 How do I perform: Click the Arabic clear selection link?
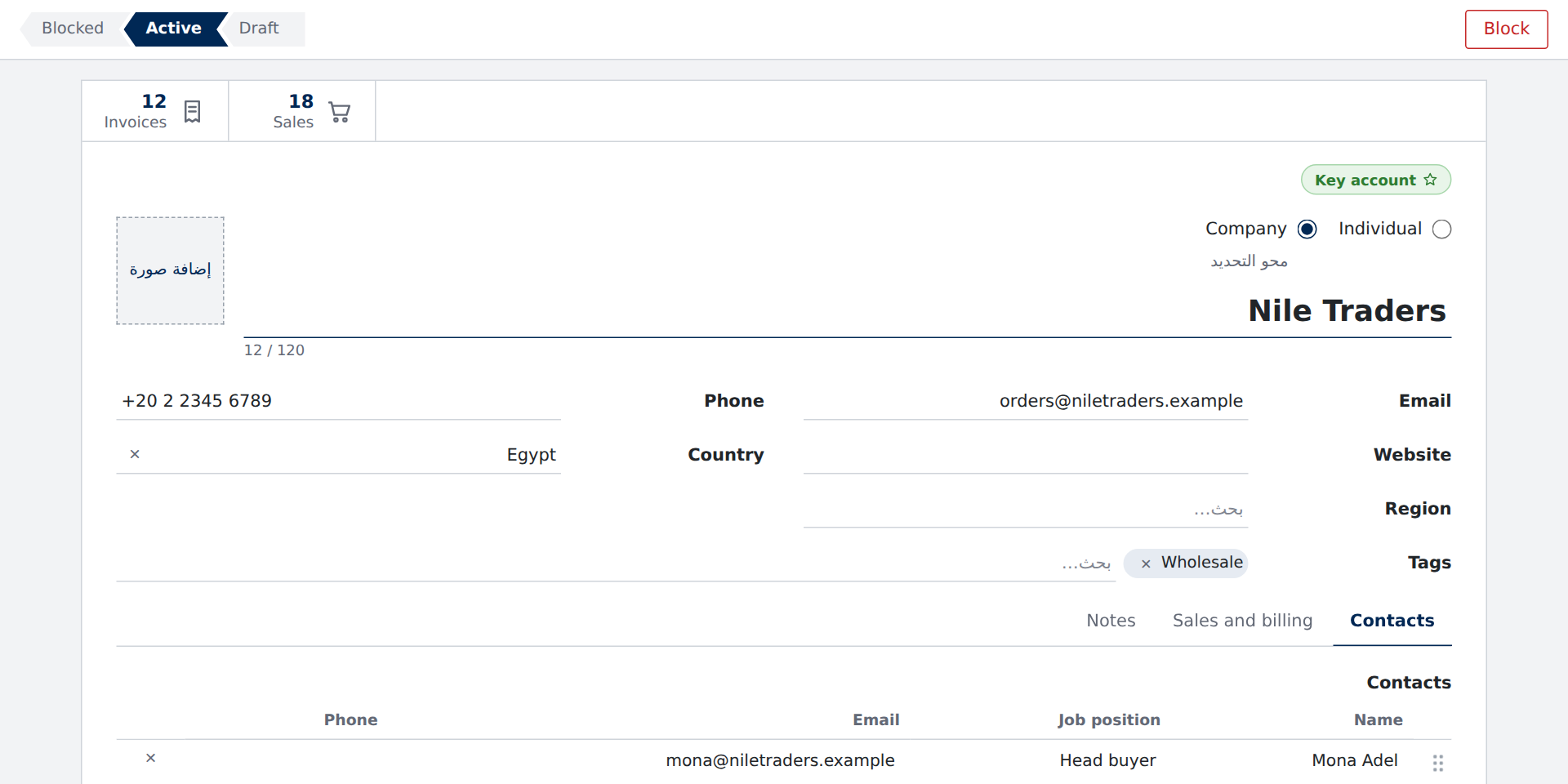(x=1249, y=261)
